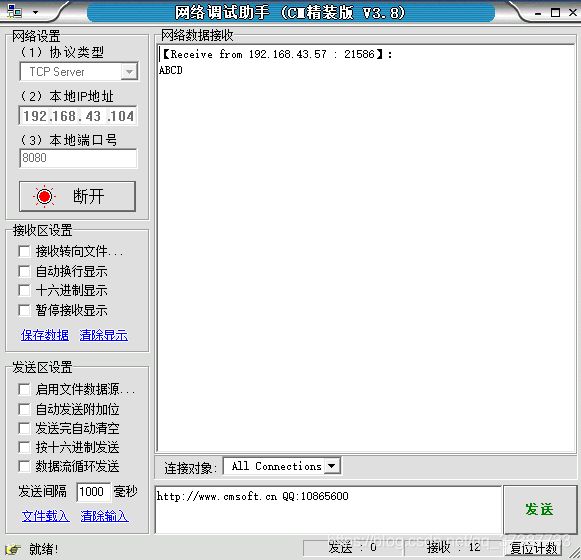Enable 接收转向文件 checkbox
Viewport: 581px width, 560px height.
pyautogui.click(x=24, y=251)
